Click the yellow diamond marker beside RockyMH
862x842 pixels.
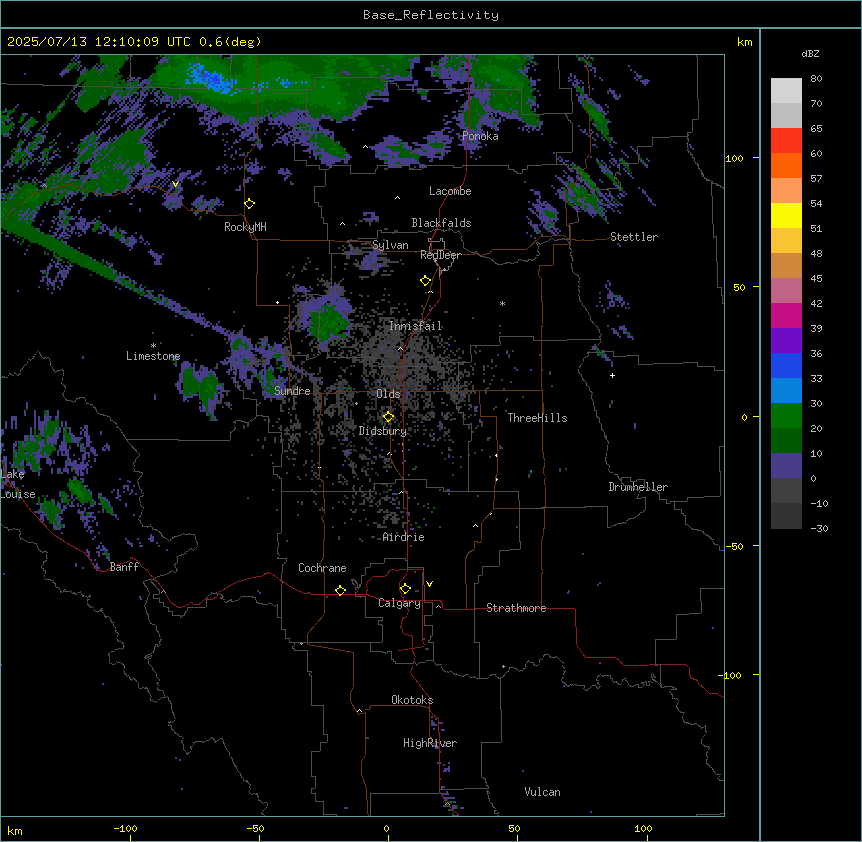(250, 204)
